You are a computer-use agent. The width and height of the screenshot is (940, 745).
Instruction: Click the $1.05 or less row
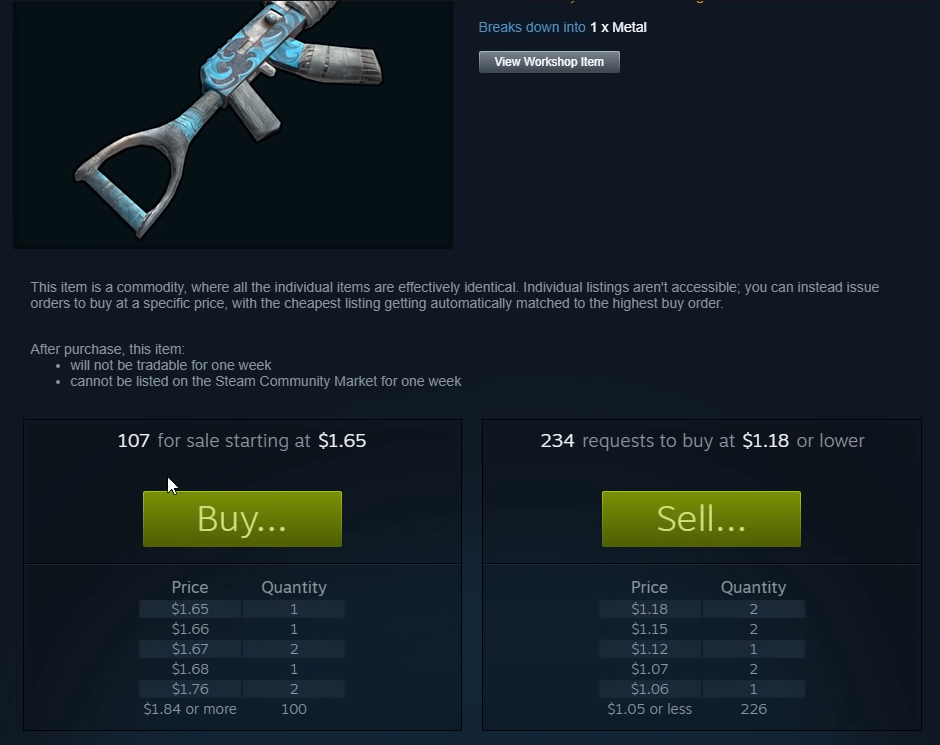point(701,709)
